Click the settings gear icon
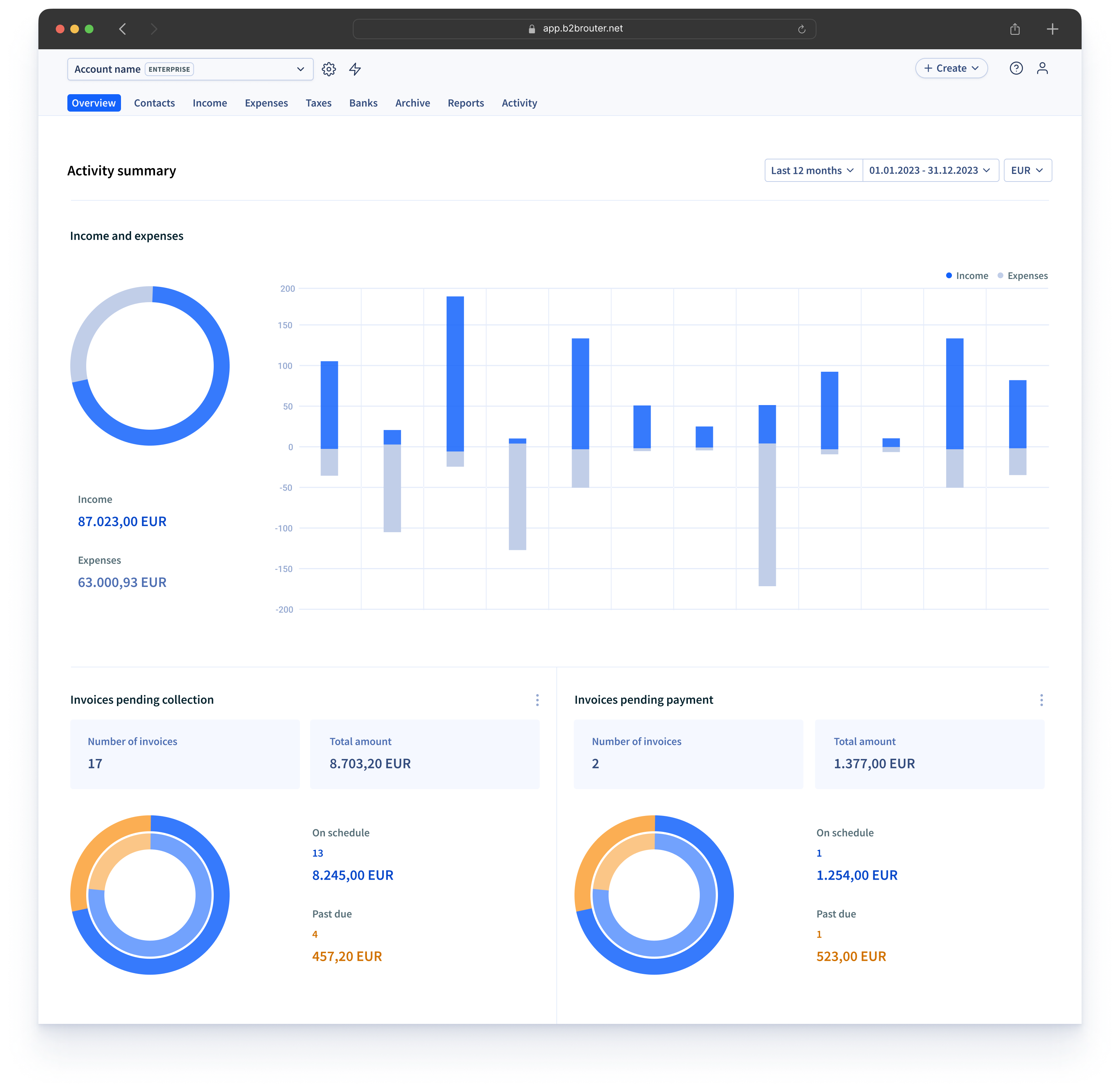 (x=329, y=69)
